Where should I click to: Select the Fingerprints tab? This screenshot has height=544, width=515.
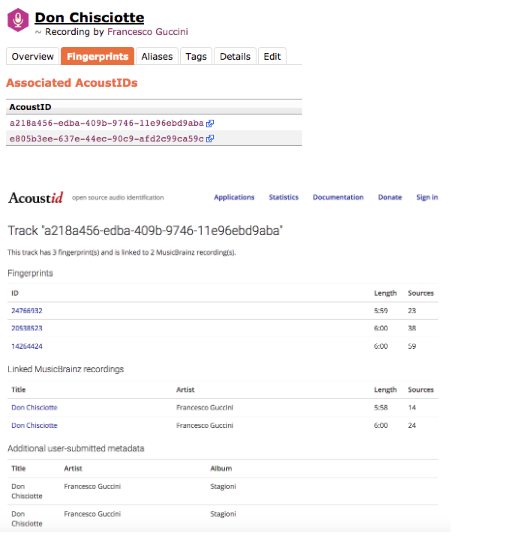click(x=98, y=56)
